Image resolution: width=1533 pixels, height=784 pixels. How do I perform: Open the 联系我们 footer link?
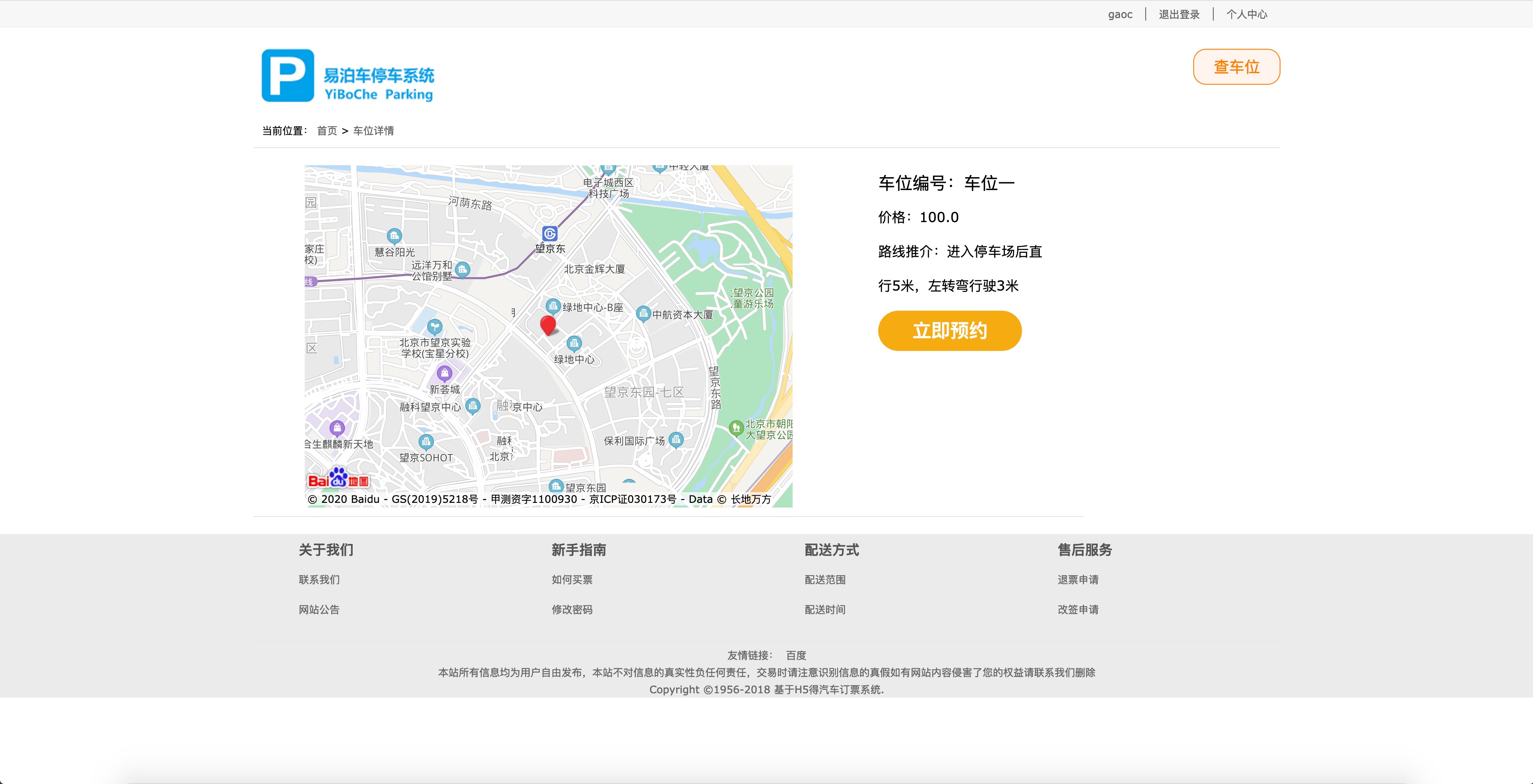(x=319, y=579)
